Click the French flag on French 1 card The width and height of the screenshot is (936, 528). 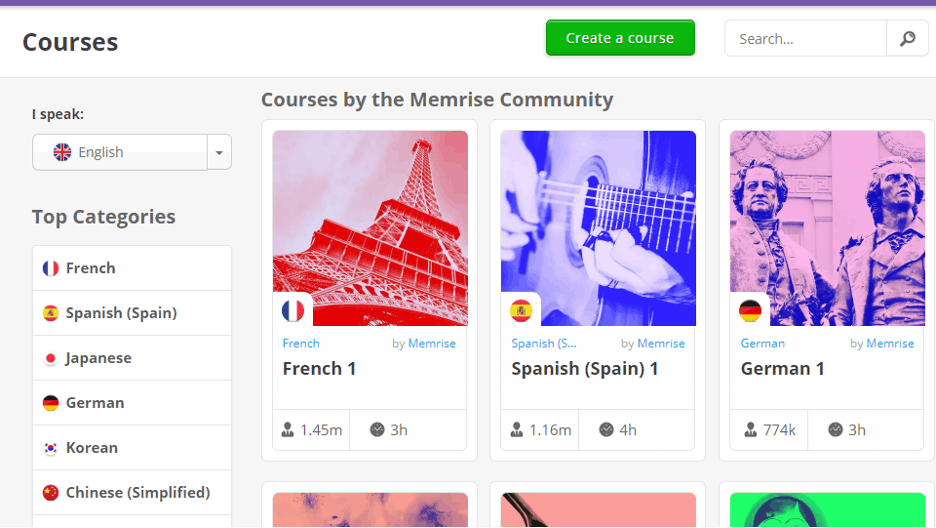pyautogui.click(x=292, y=311)
